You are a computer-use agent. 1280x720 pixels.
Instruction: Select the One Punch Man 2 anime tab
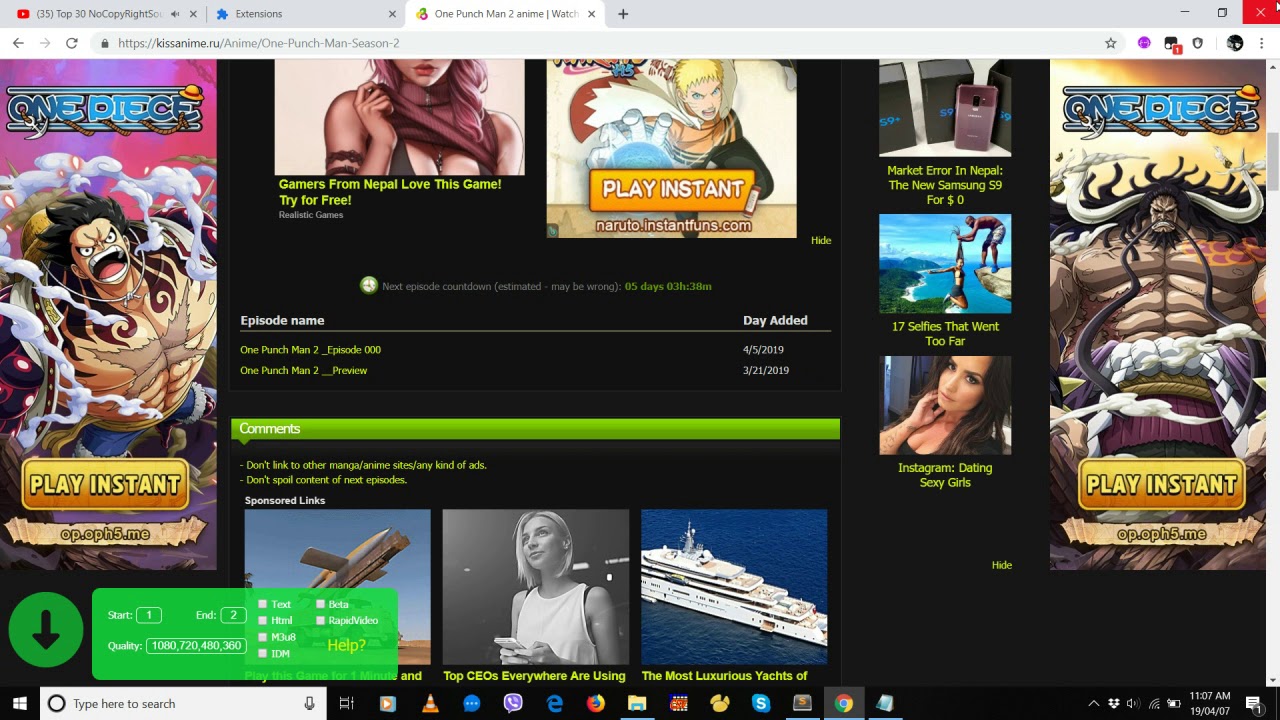click(505, 14)
